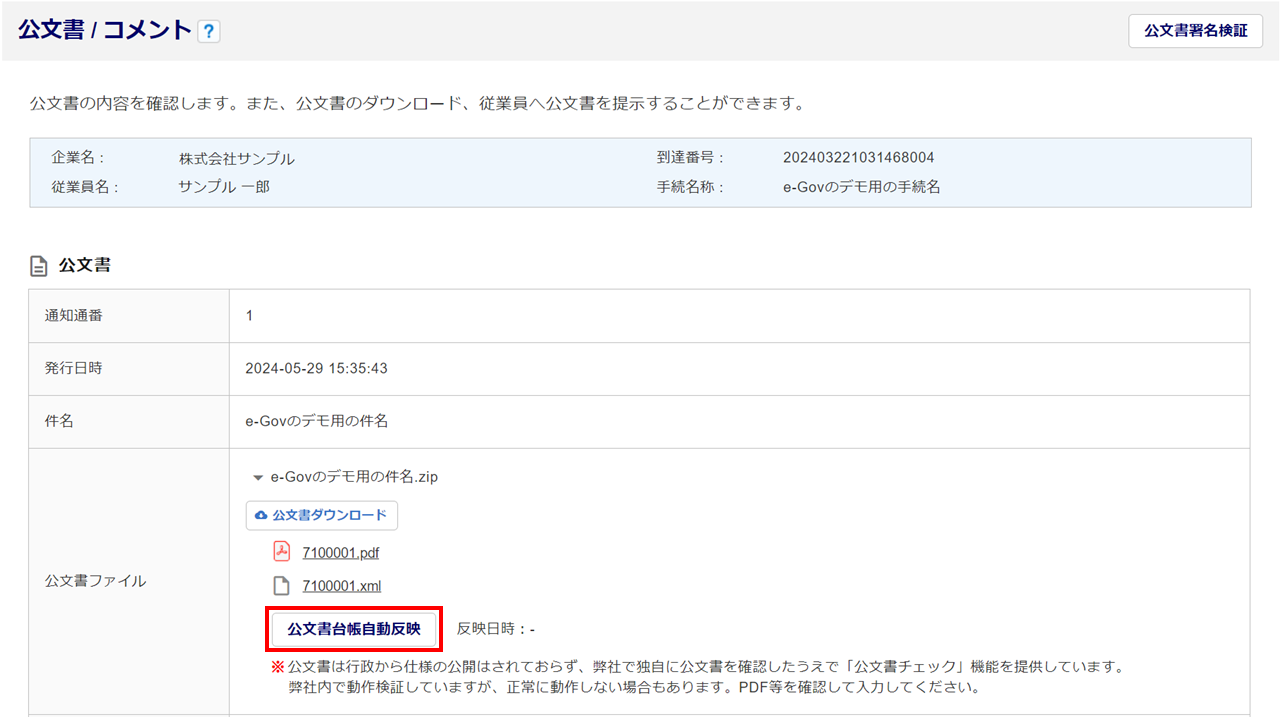
Task: Click the 発行日時 row label
Action: point(74,369)
